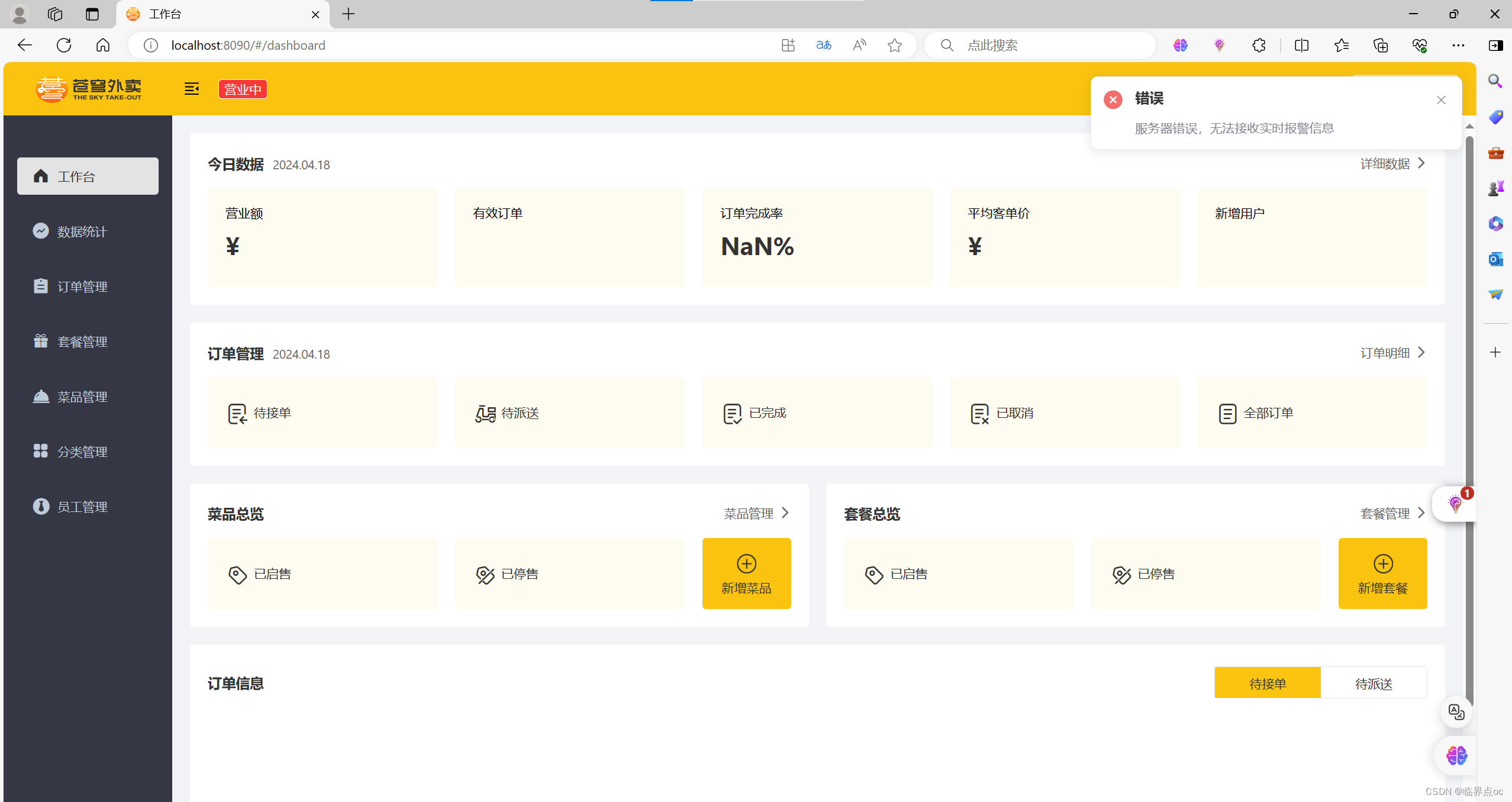Screen dimensions: 1512x802
Task: Click the 待接单 pending orders card
Action: tap(321, 413)
